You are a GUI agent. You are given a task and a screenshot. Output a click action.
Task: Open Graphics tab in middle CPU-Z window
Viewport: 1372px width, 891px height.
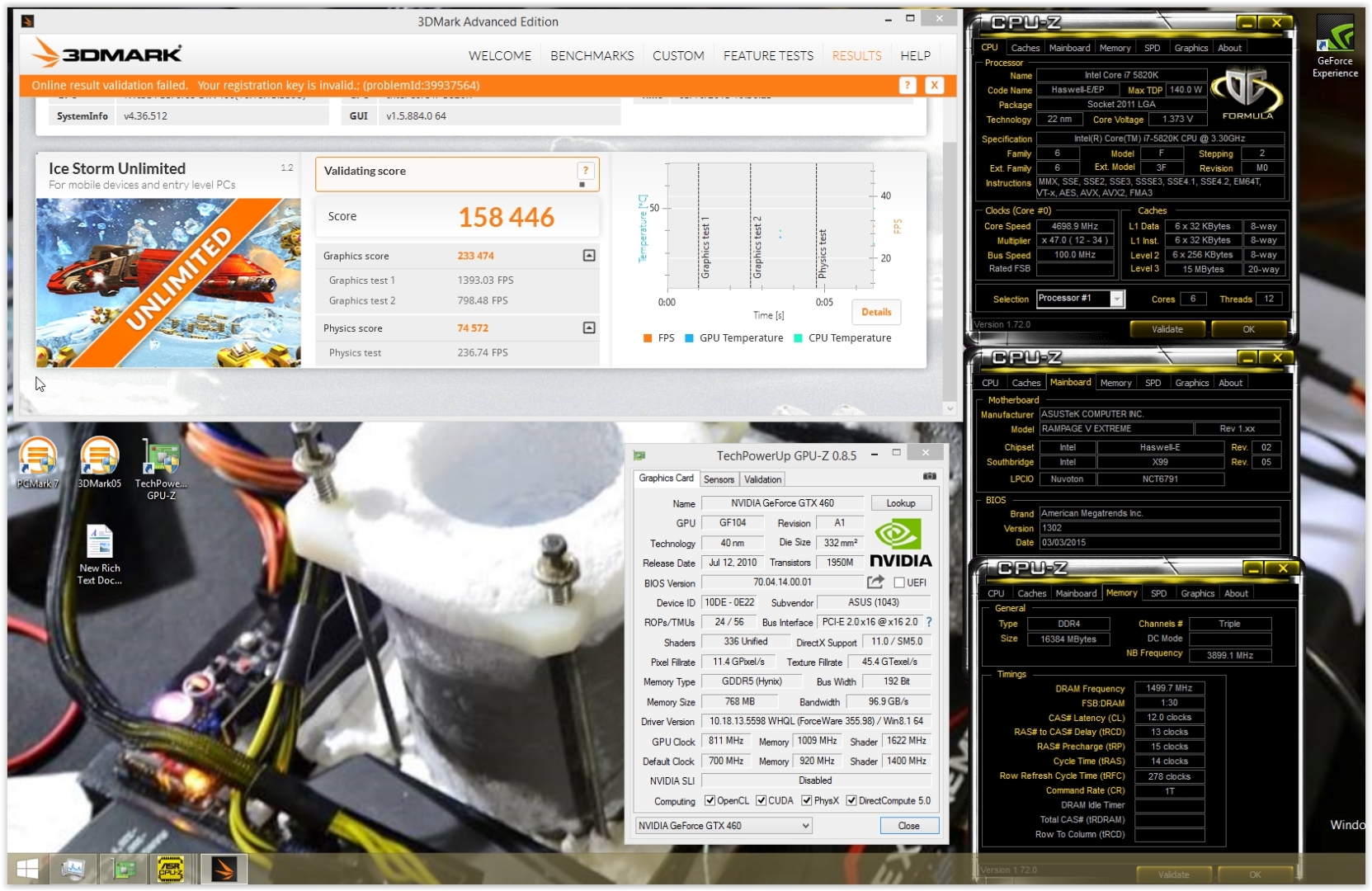pyautogui.click(x=1191, y=383)
